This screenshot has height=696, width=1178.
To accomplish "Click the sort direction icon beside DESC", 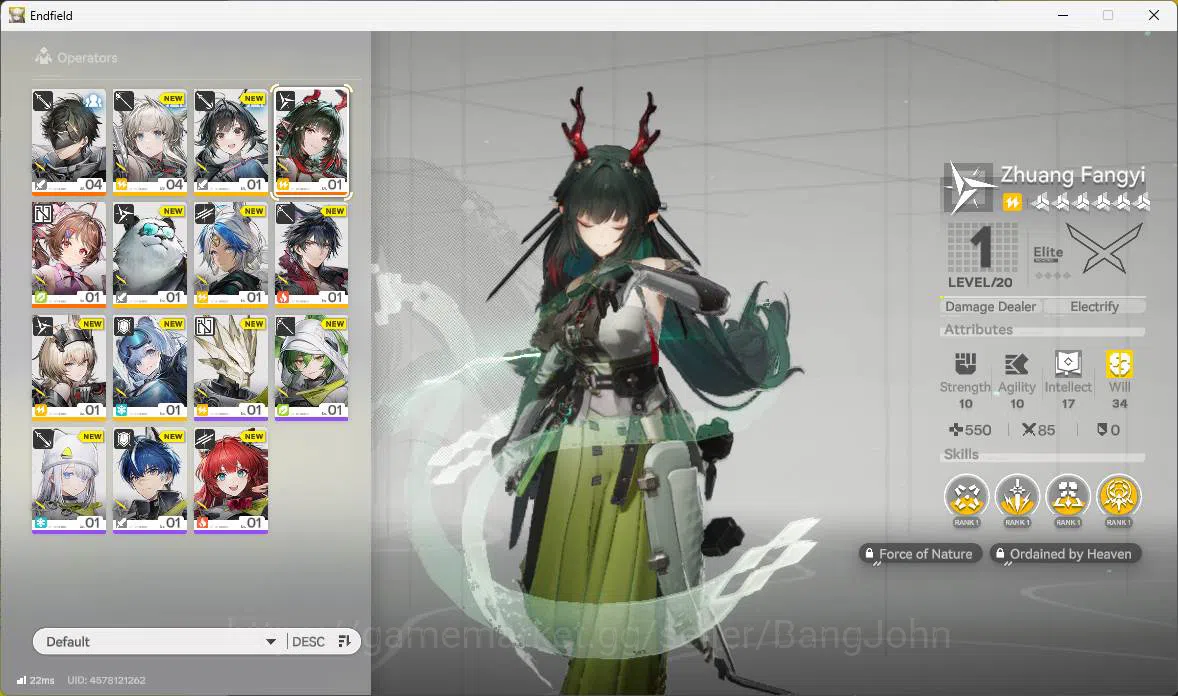I will point(344,641).
